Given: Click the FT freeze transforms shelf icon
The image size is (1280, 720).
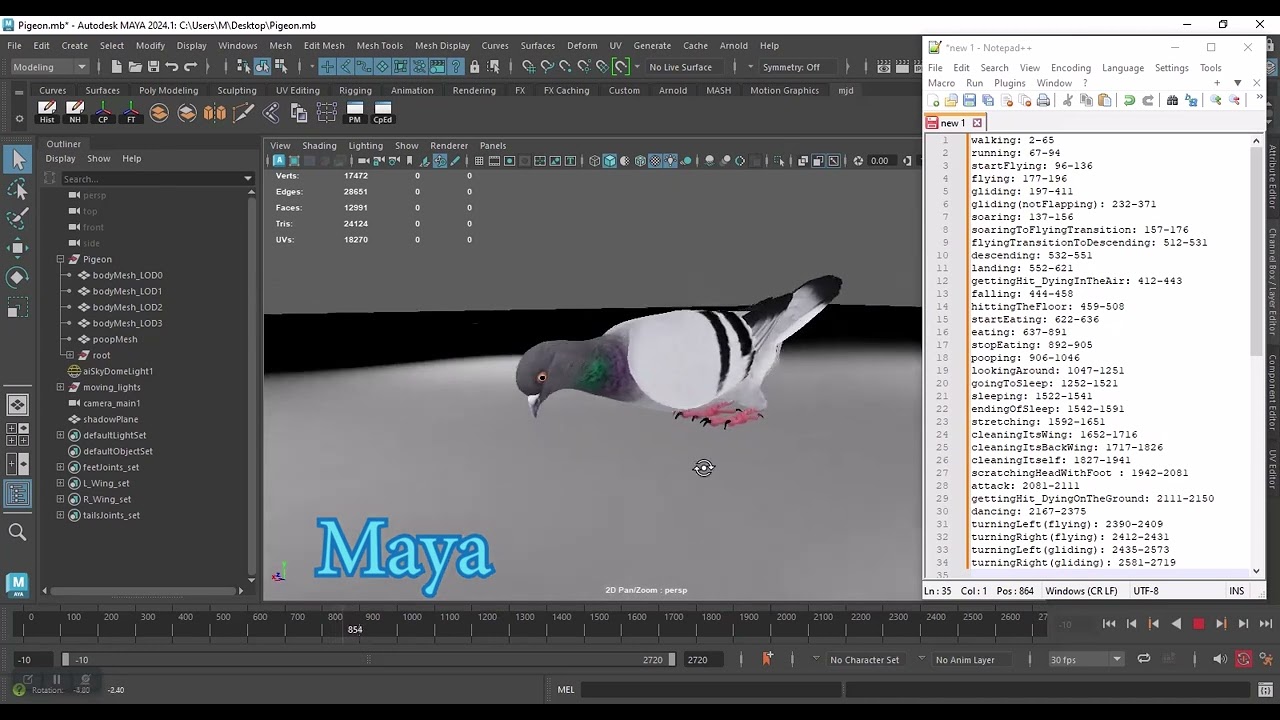Looking at the screenshot, I should tap(131, 112).
